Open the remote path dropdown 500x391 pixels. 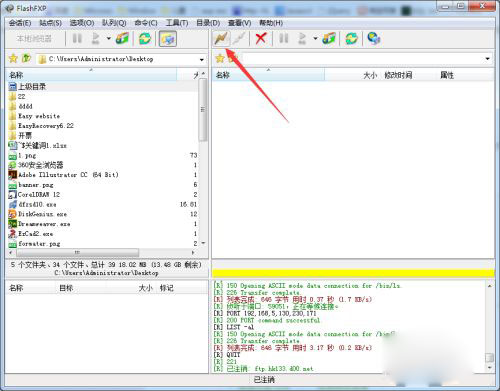click(x=487, y=59)
